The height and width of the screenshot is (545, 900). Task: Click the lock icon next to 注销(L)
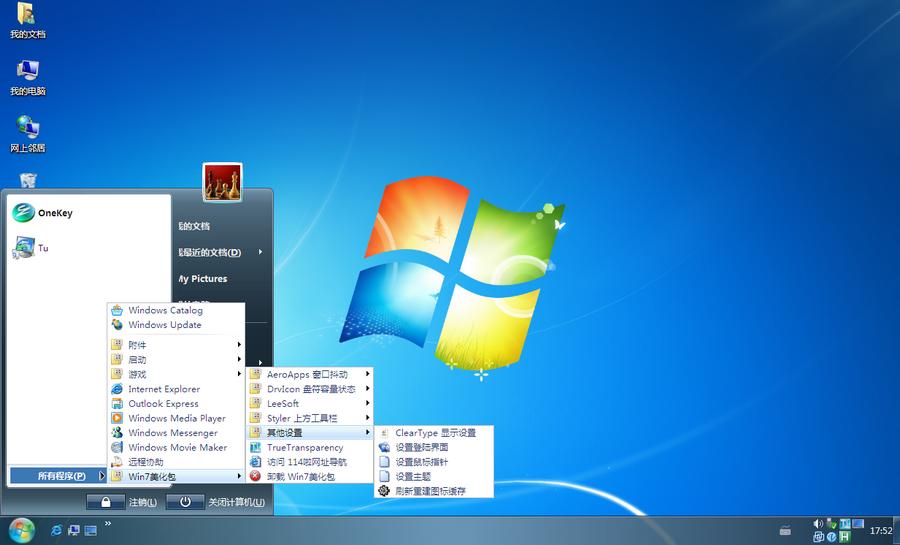coord(106,502)
